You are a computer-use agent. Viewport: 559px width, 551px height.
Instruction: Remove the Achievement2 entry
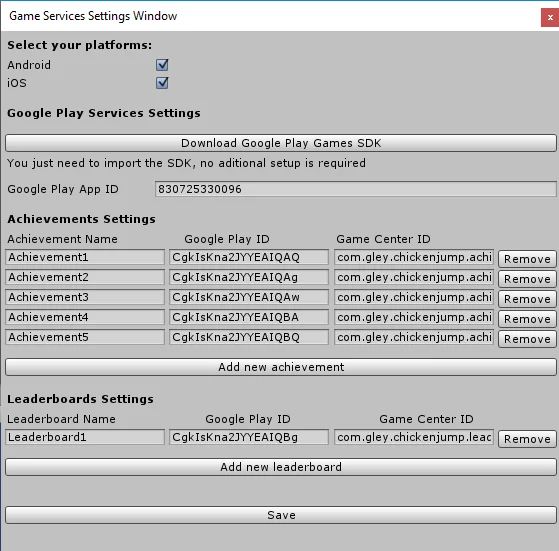click(527, 279)
